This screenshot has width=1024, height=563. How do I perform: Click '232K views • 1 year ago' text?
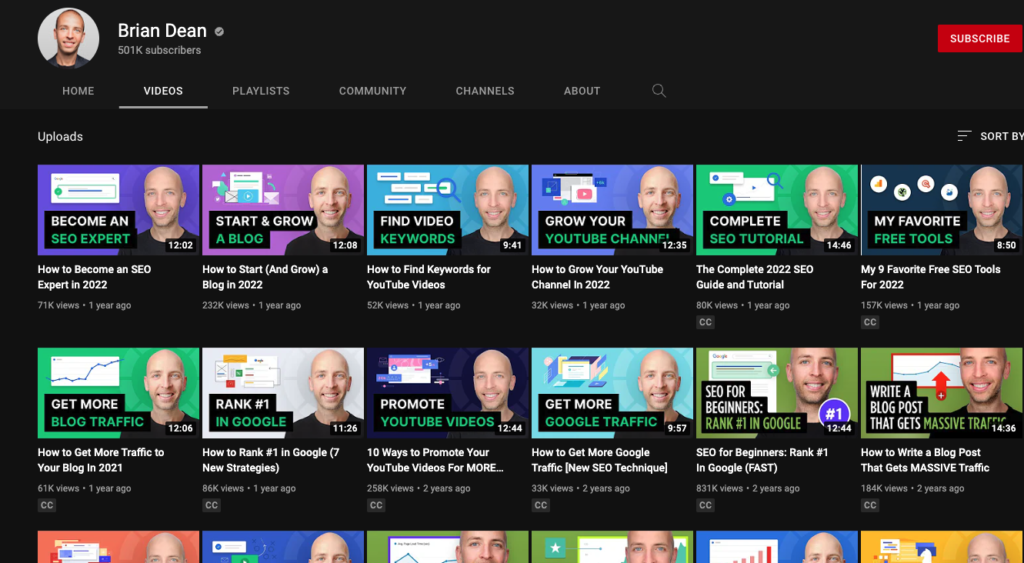tap(251, 305)
